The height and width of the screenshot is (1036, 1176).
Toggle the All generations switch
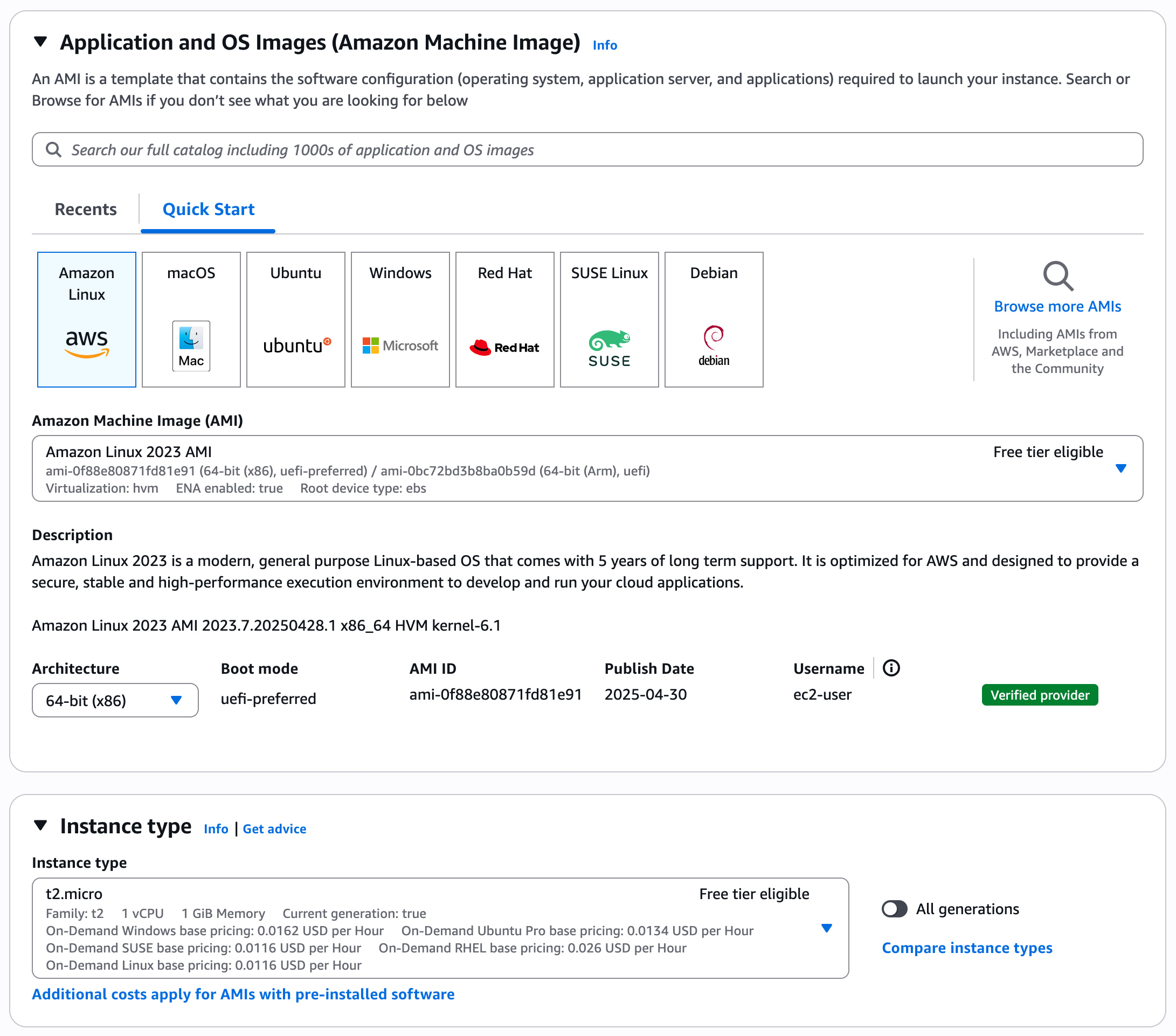pos(894,909)
